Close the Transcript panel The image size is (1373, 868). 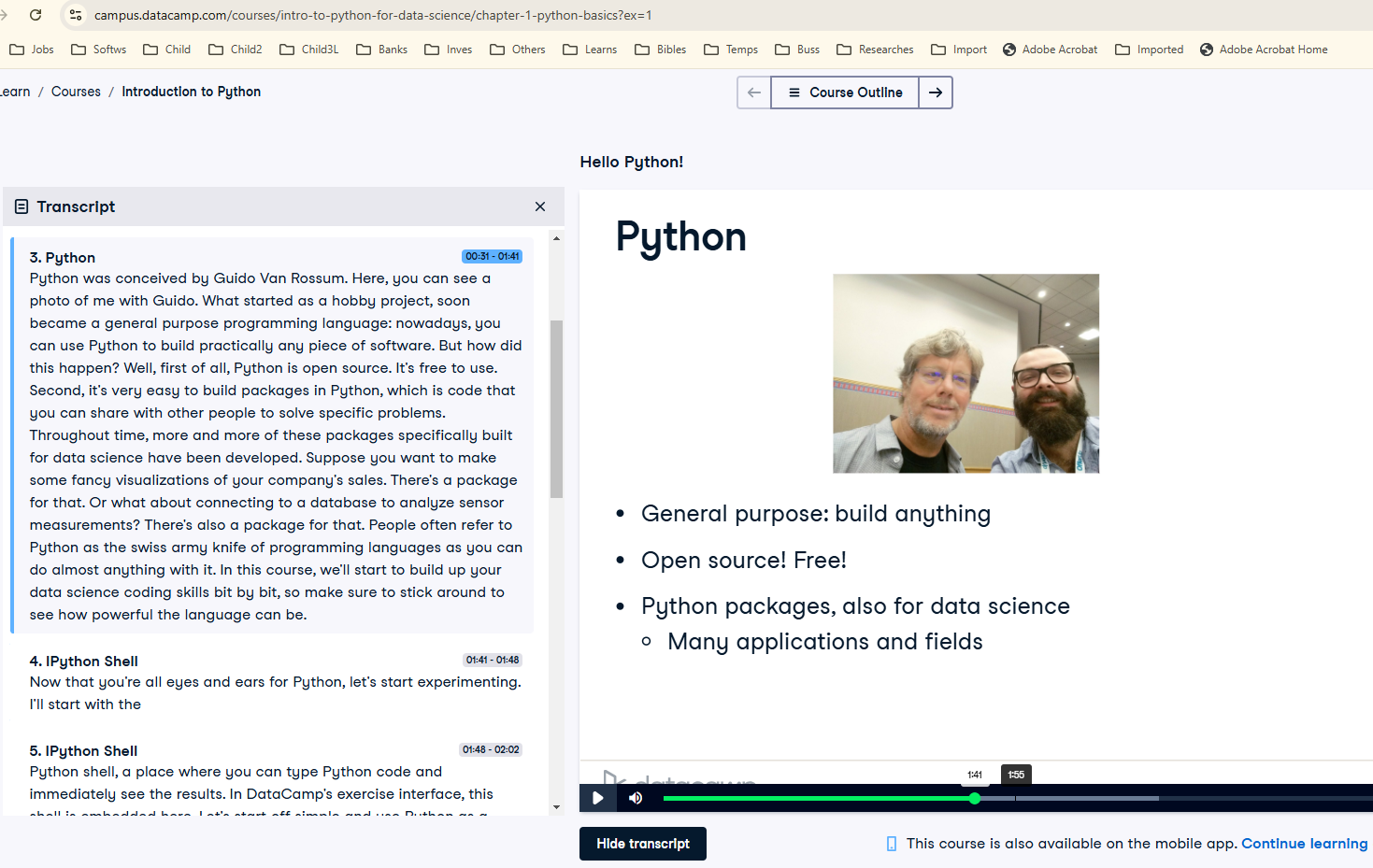[x=540, y=206]
